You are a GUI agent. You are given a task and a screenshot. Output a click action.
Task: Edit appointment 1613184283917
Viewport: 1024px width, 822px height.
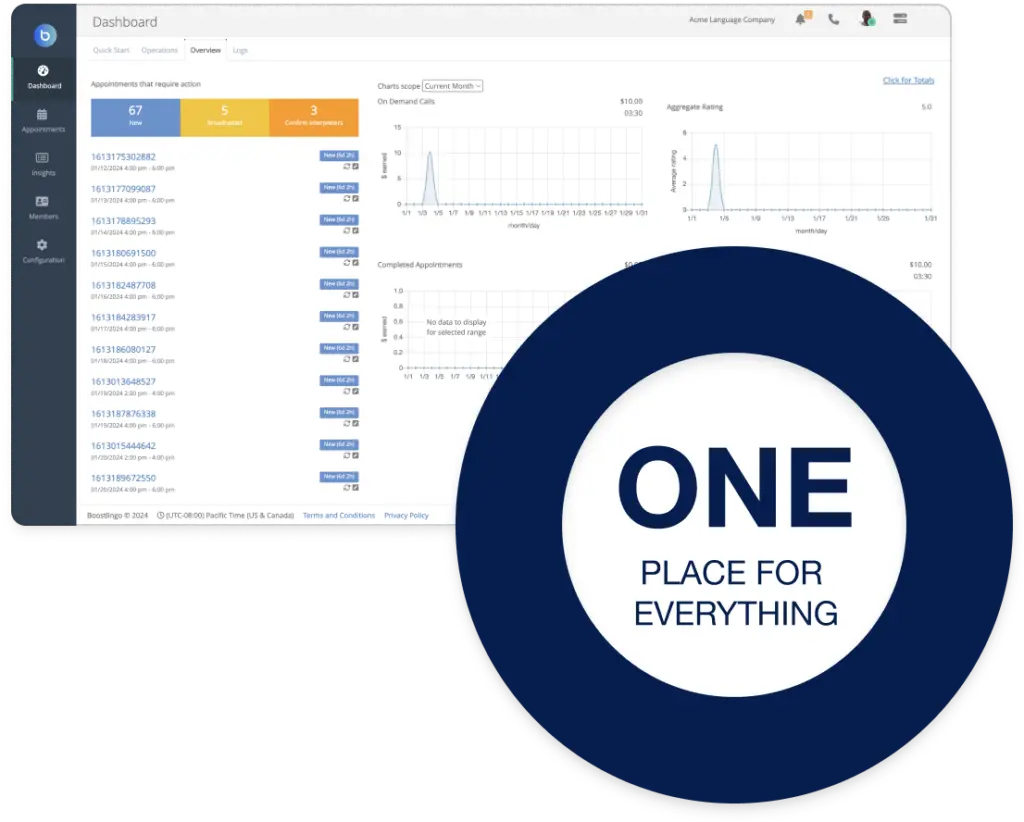click(355, 327)
